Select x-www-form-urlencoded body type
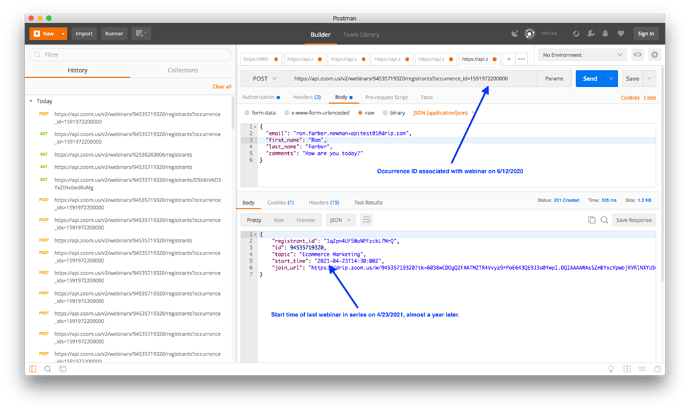The image size is (690, 411). coord(286,113)
